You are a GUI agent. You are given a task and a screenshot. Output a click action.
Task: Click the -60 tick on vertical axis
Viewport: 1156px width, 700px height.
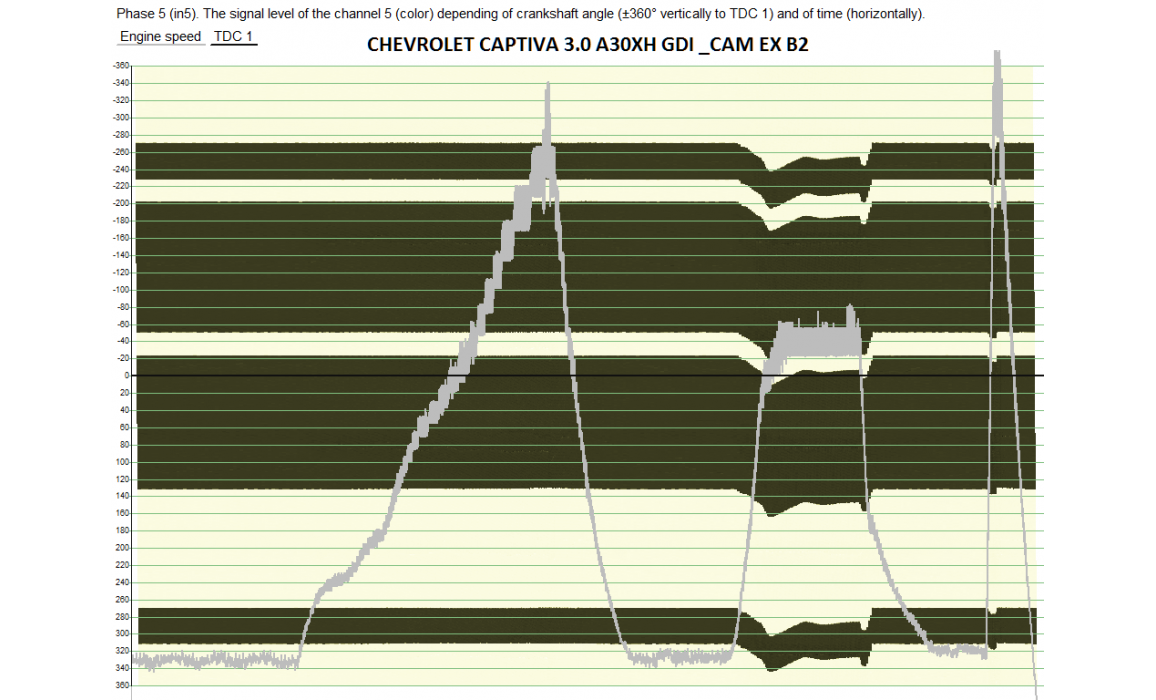122,324
